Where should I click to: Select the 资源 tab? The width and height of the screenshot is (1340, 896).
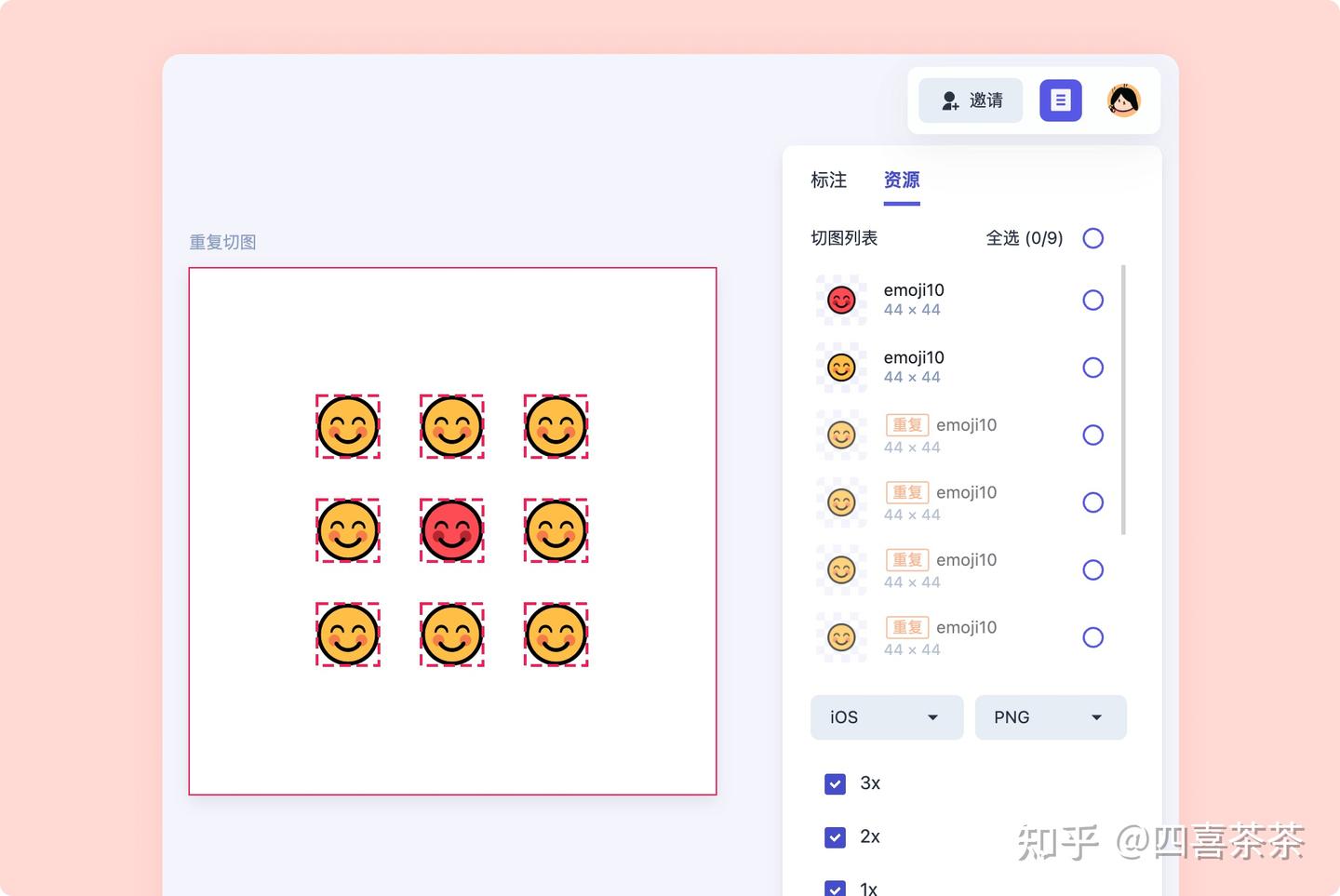point(902,180)
